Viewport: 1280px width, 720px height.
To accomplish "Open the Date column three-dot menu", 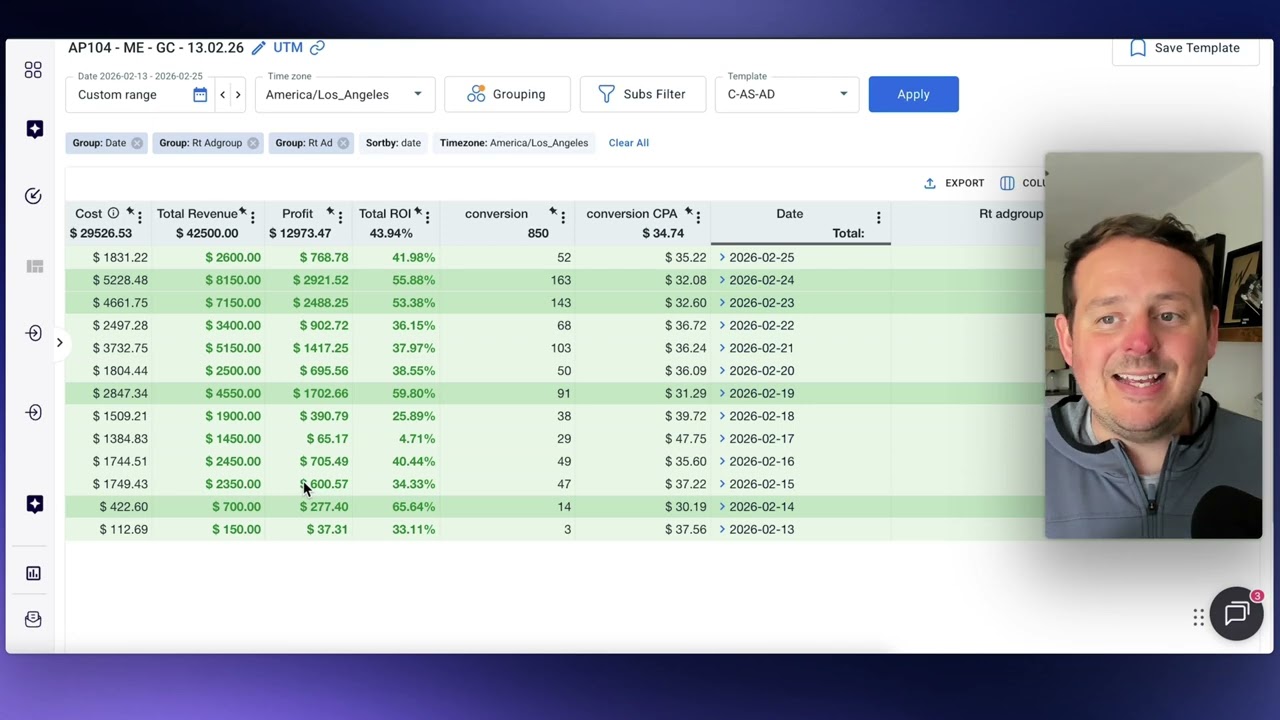I will [878, 217].
